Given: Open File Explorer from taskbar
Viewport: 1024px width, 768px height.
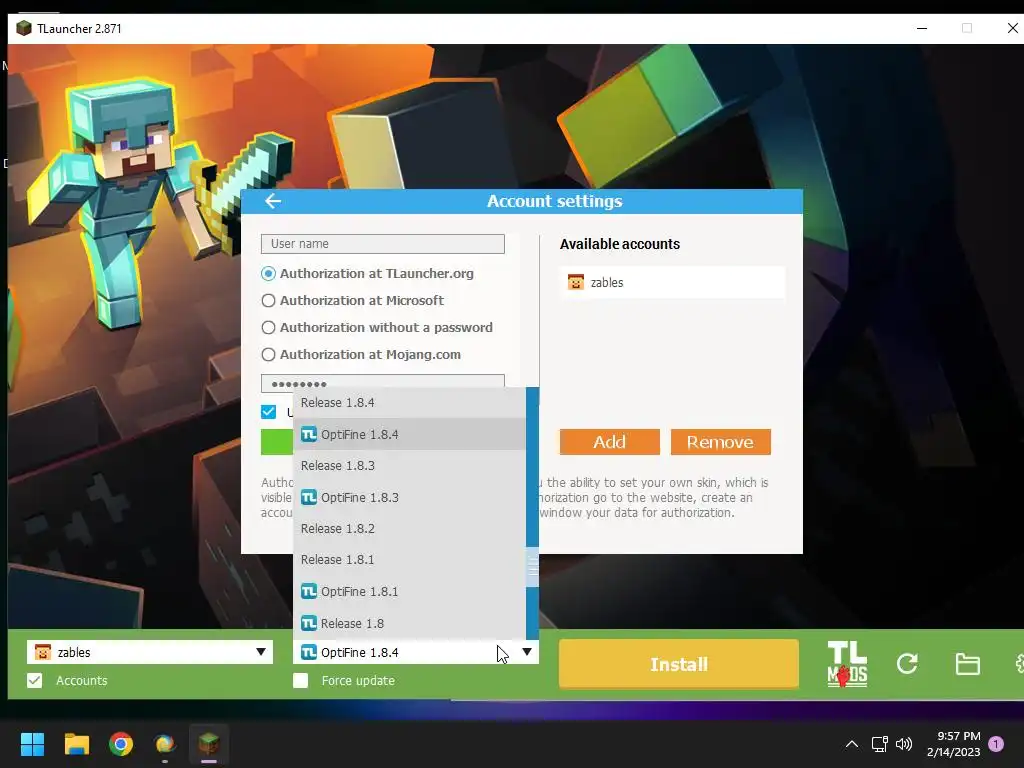Looking at the screenshot, I should click(76, 744).
